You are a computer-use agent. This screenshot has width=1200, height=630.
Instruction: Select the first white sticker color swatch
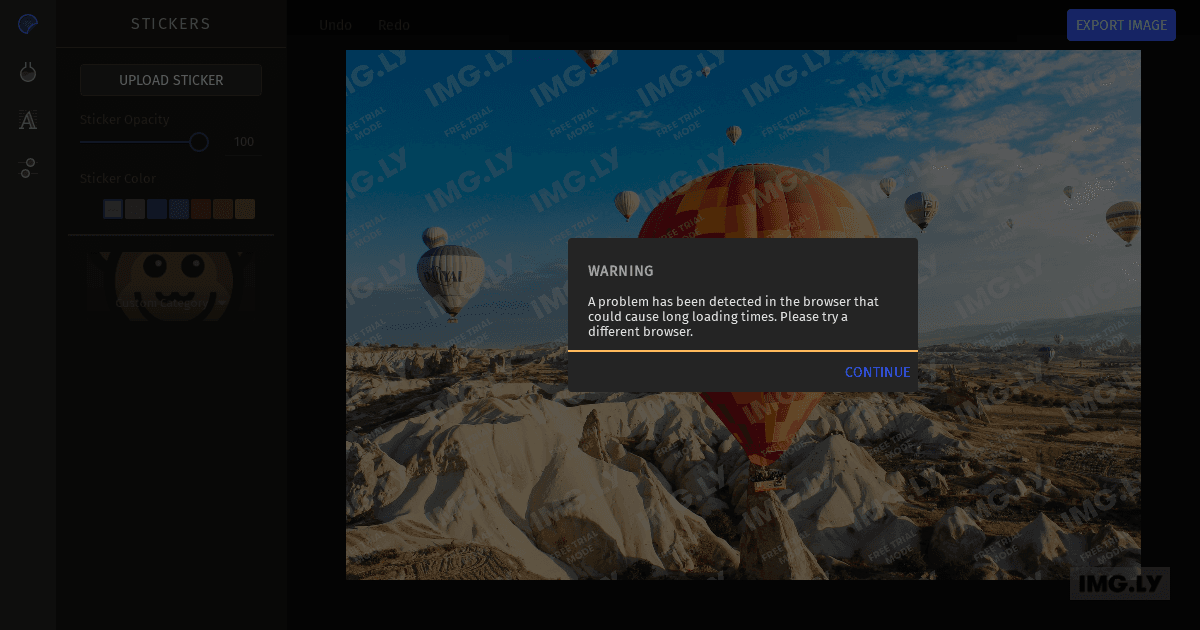click(113, 209)
